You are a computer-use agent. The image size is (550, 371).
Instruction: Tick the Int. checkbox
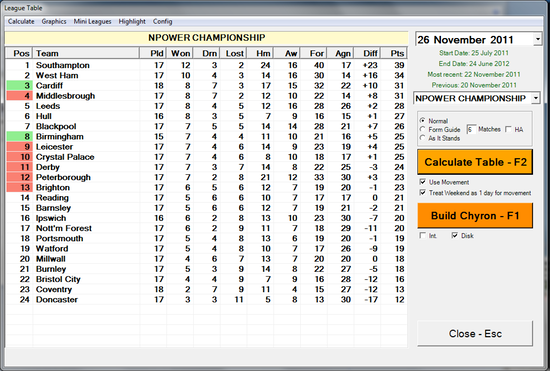(x=423, y=236)
